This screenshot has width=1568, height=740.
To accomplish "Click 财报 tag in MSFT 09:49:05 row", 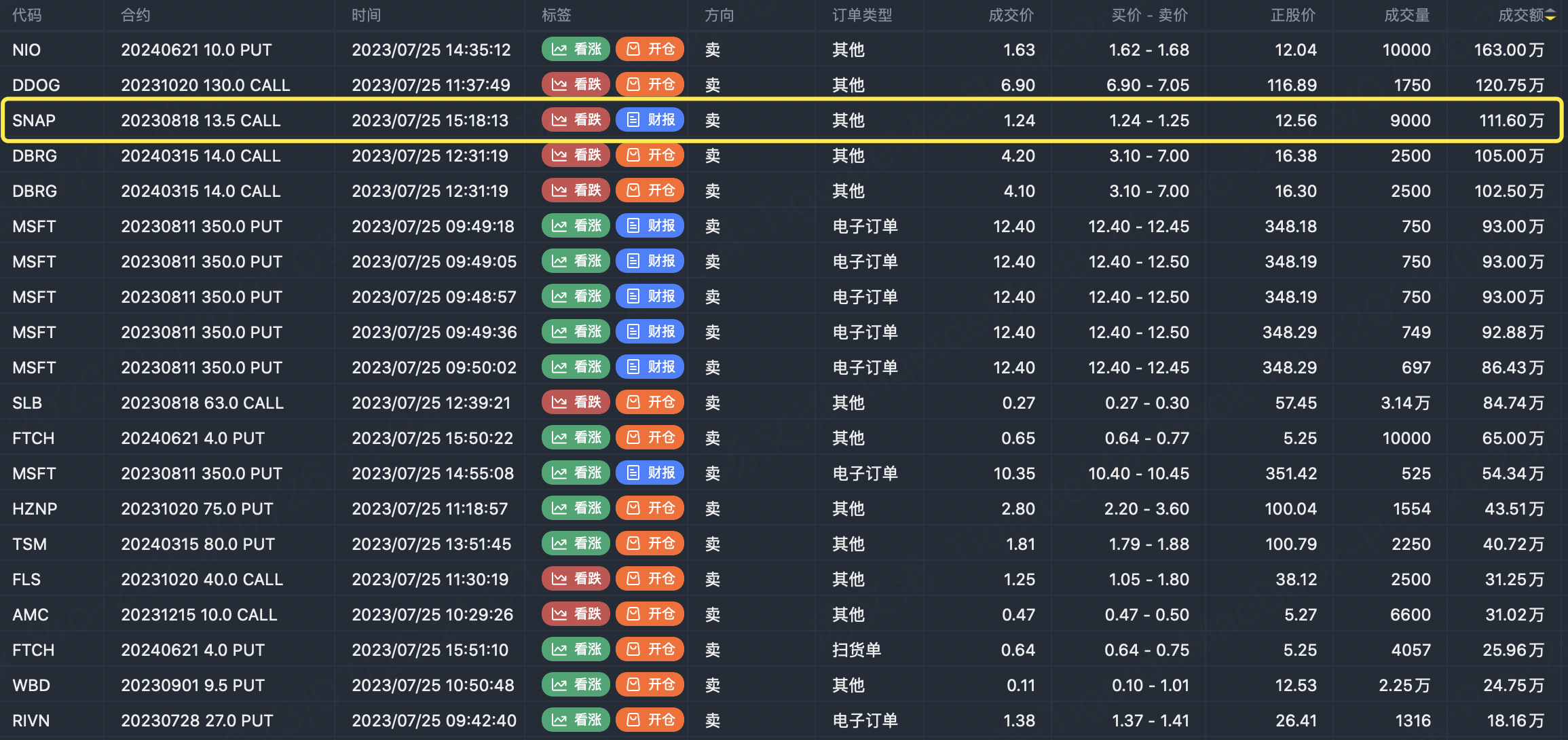I will [x=650, y=261].
